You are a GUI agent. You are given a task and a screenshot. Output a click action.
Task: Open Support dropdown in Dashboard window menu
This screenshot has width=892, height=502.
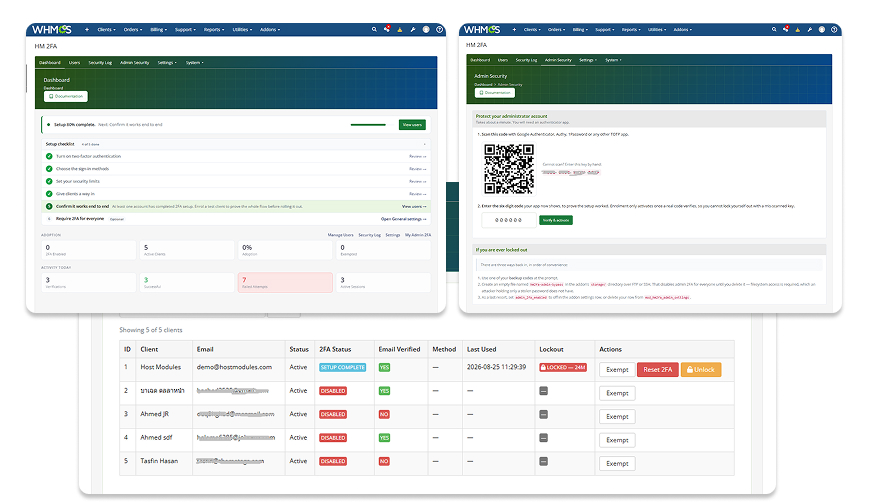point(185,30)
